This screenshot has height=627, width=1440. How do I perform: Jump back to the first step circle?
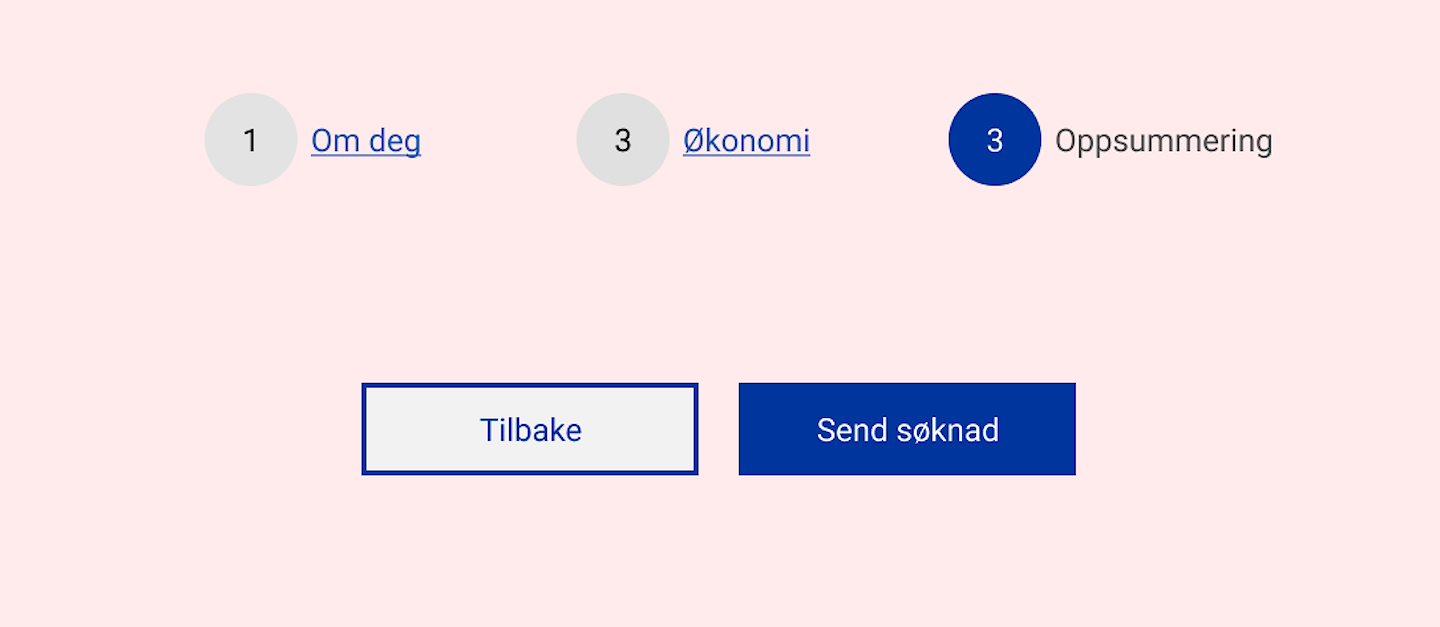click(x=250, y=140)
